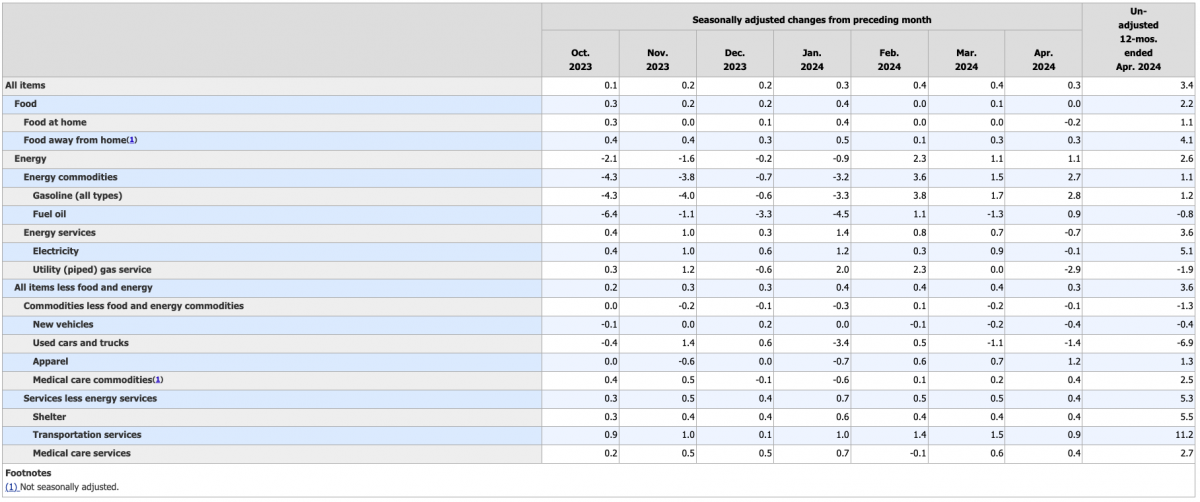
Task: Click the Used cars and trucks row label
Action: [80, 343]
